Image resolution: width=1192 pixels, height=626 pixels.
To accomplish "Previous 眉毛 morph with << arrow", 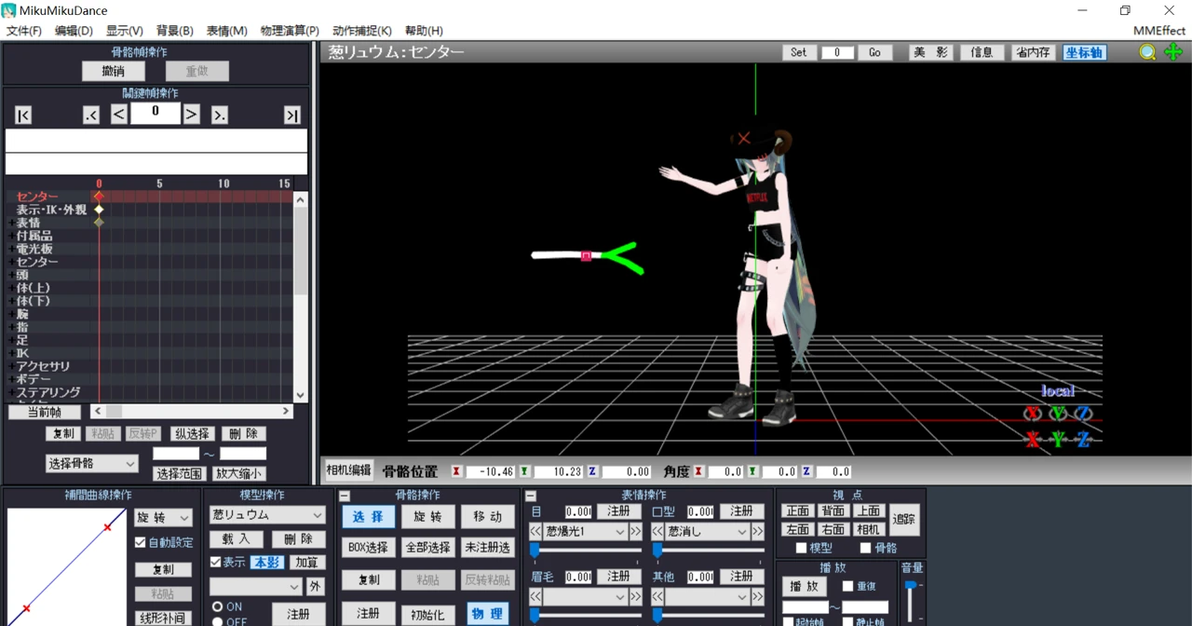I will click(x=535, y=596).
